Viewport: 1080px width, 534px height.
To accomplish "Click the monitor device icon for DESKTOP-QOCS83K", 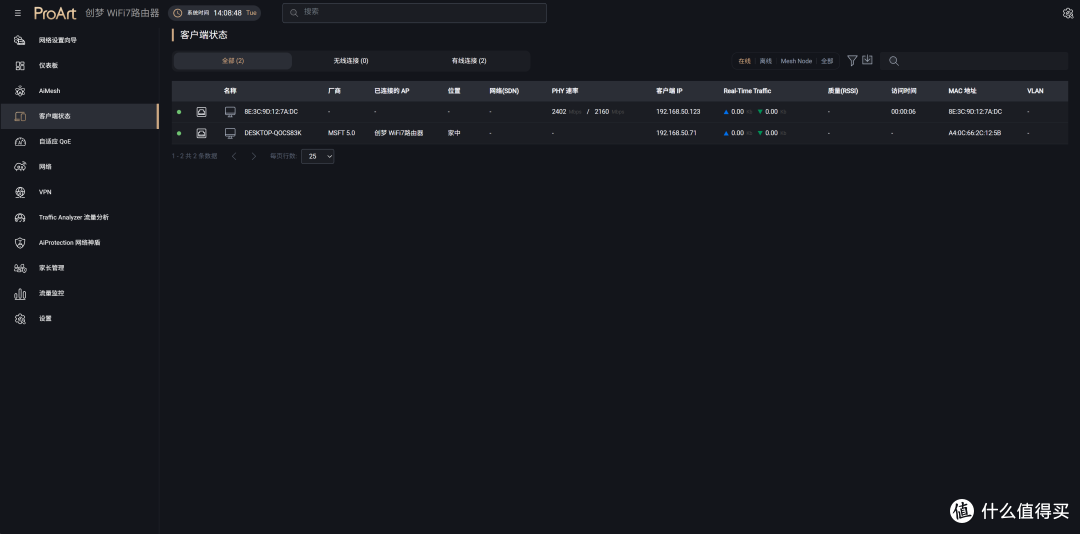I will point(230,133).
